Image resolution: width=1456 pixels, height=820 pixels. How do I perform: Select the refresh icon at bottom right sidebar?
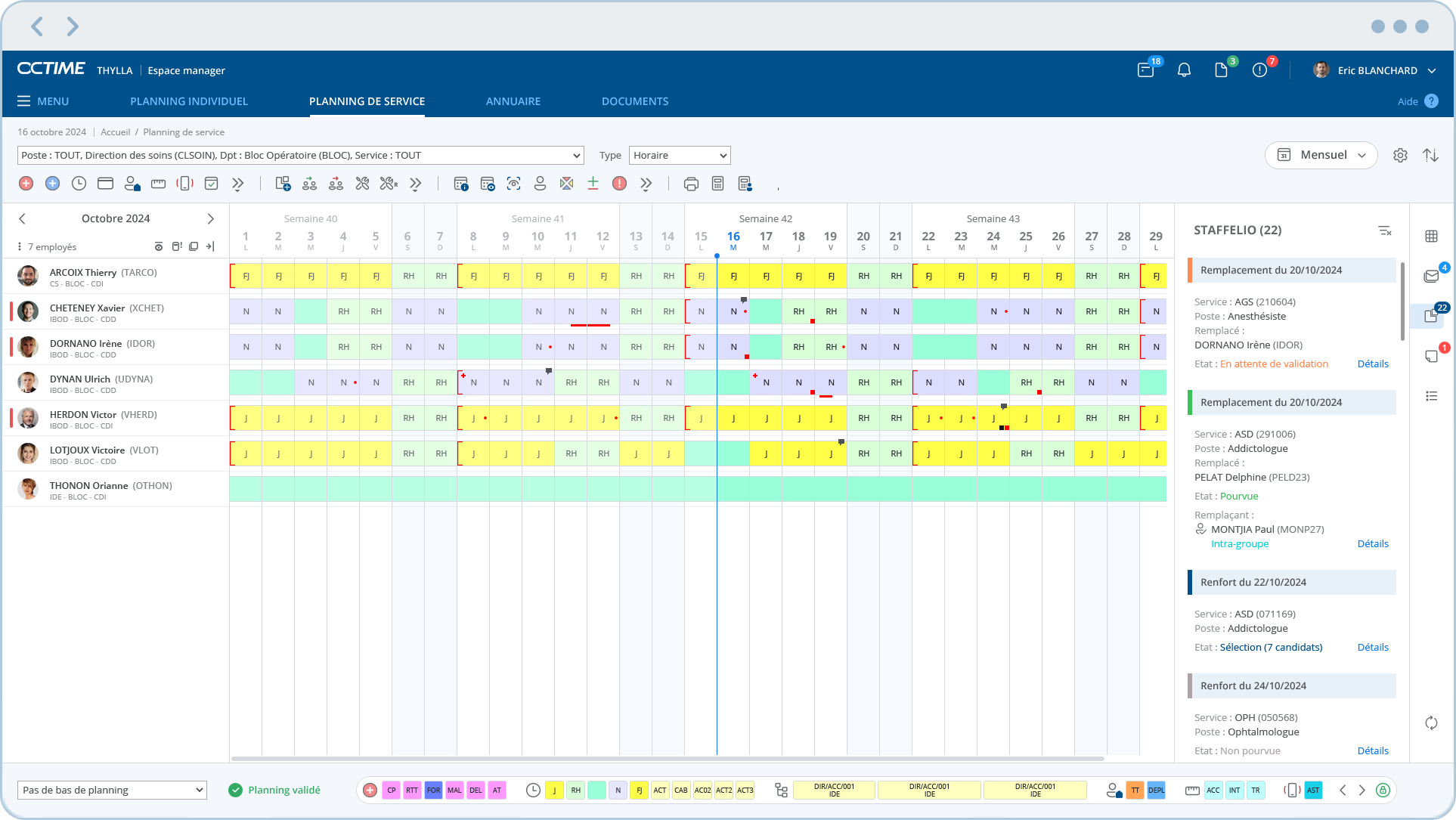pyautogui.click(x=1431, y=723)
